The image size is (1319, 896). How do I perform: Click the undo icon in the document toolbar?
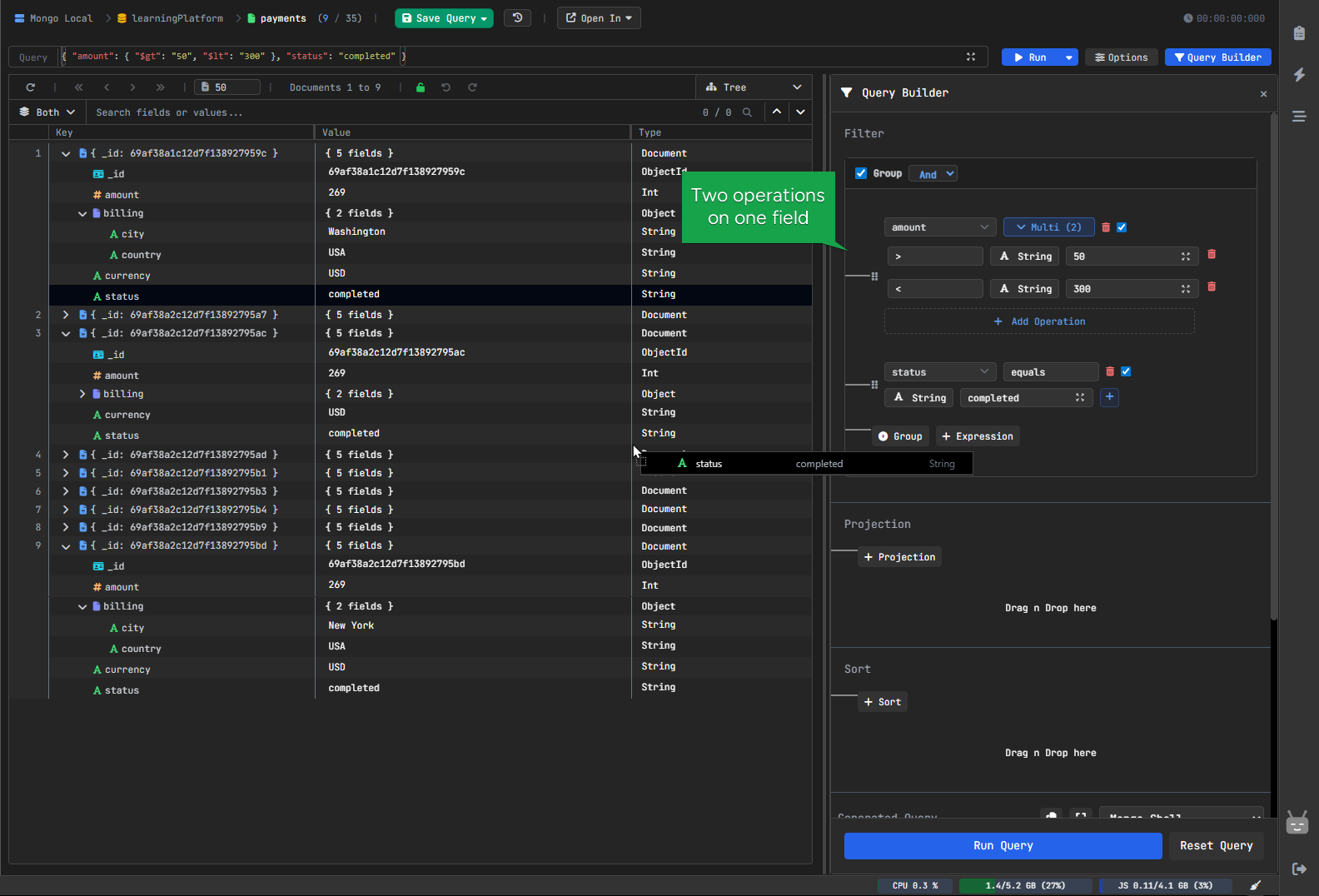446,87
